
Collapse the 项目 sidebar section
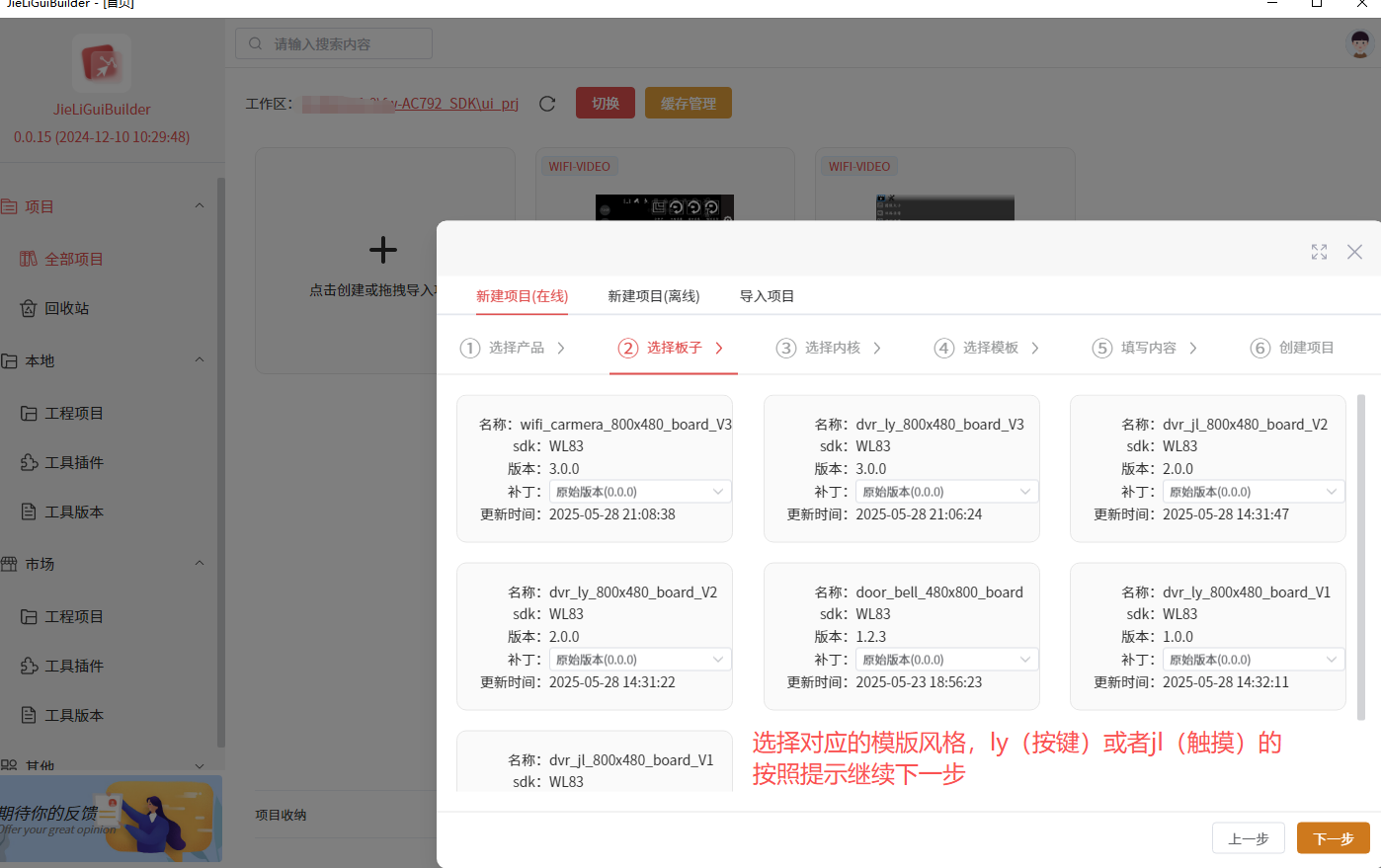[x=200, y=206]
